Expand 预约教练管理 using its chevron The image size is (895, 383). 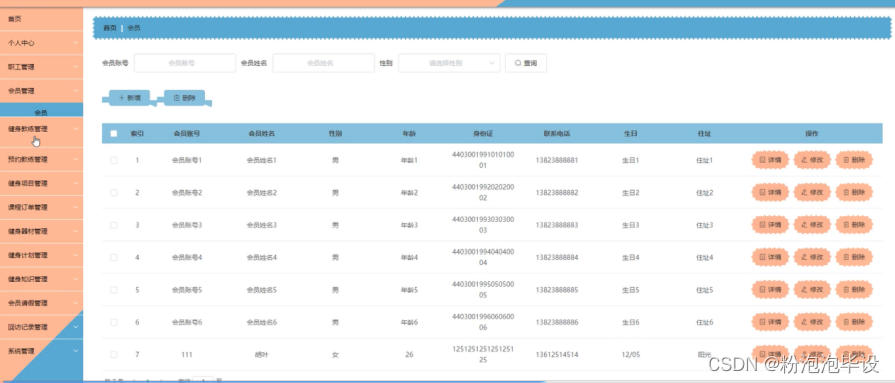[75, 159]
